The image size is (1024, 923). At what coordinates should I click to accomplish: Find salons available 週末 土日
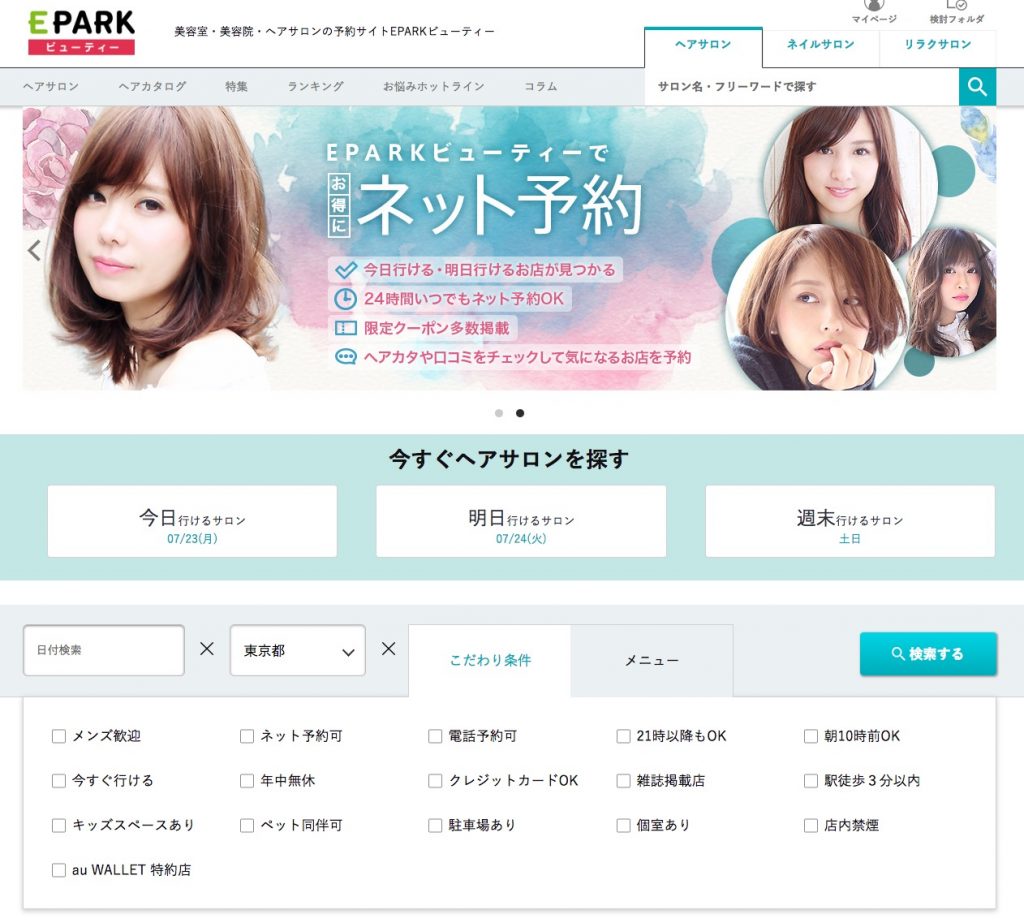pyautogui.click(x=850, y=521)
